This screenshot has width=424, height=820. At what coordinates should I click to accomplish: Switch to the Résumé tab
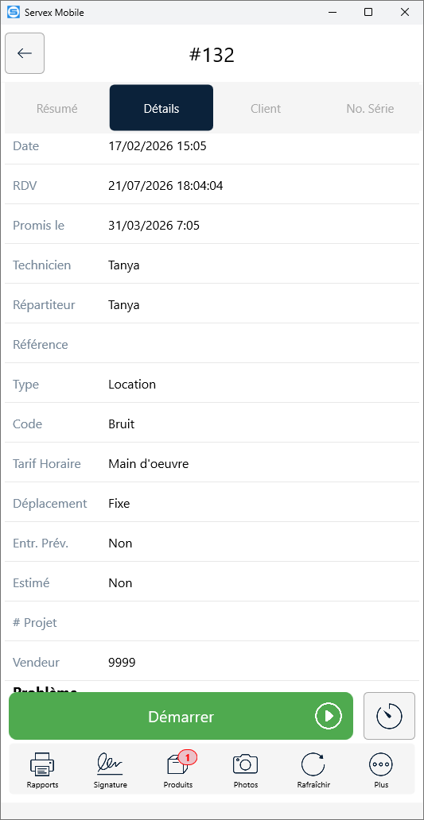point(57,109)
